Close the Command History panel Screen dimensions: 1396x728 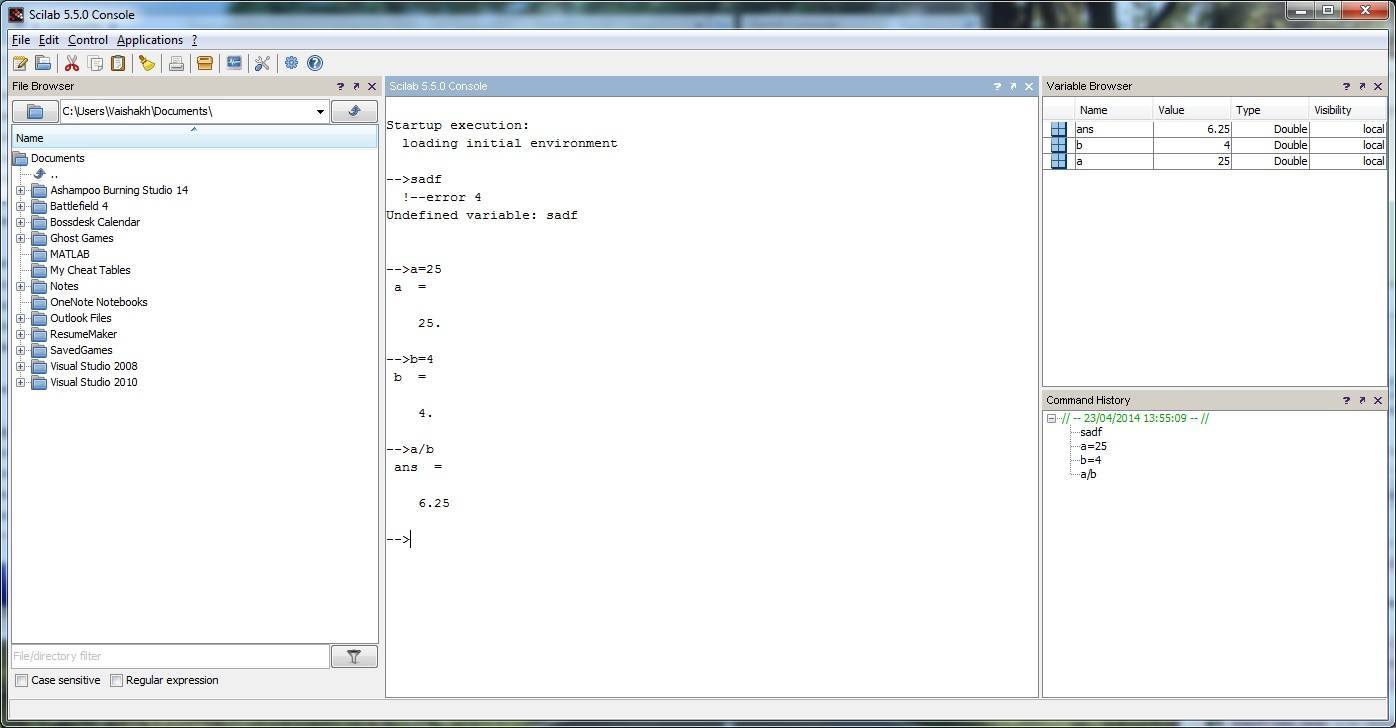(1378, 400)
